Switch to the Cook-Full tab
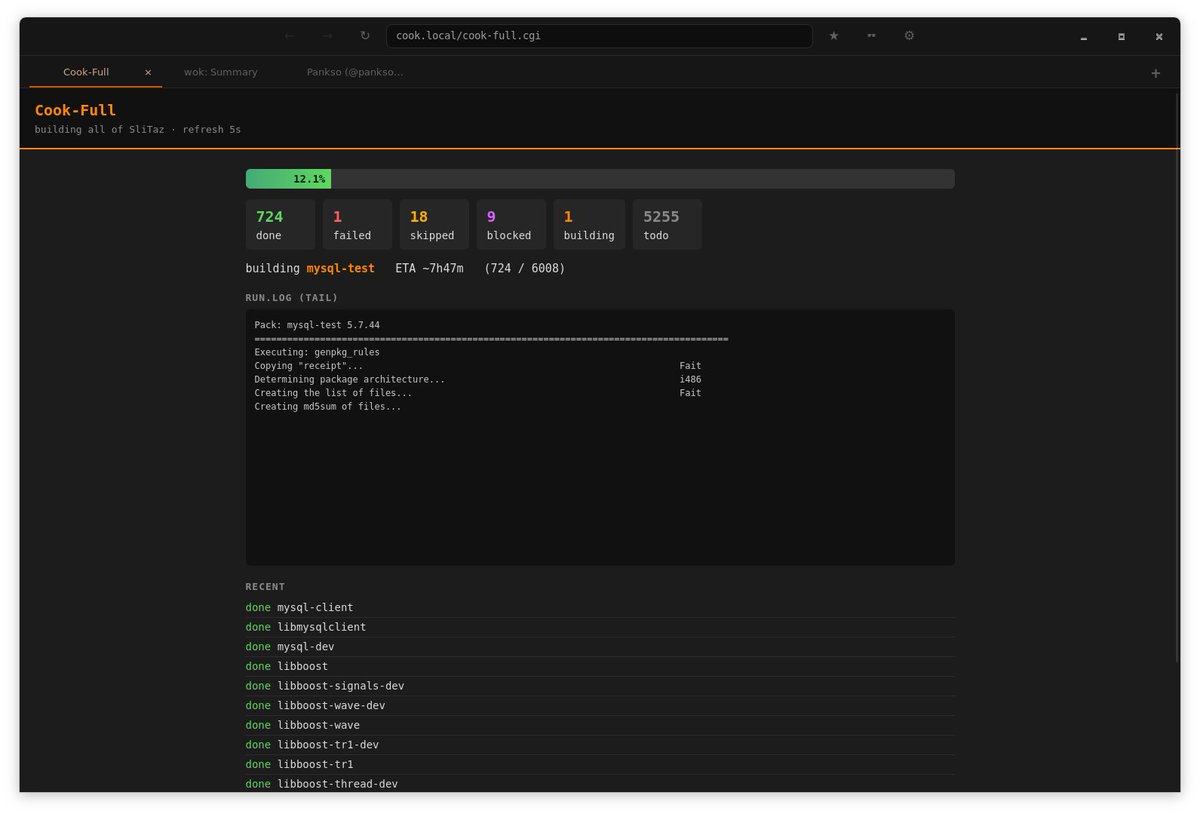The image size is (1200, 814). point(96,72)
